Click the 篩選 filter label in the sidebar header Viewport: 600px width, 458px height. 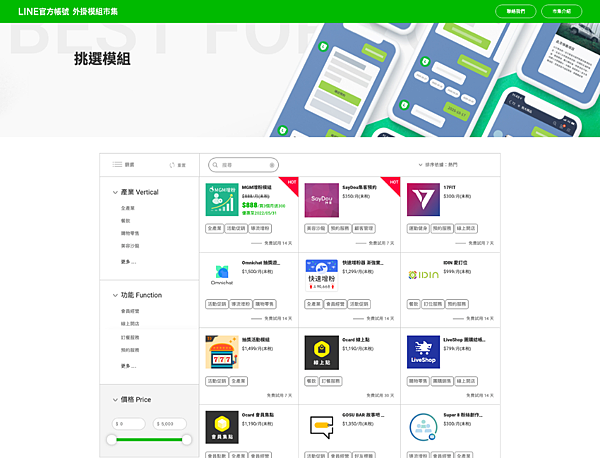point(129,165)
